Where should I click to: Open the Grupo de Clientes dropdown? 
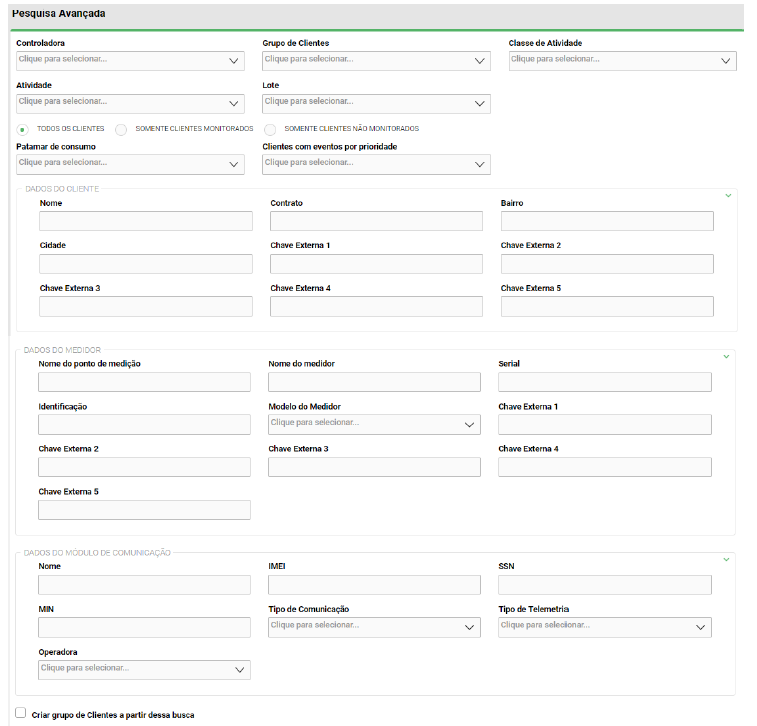376,60
